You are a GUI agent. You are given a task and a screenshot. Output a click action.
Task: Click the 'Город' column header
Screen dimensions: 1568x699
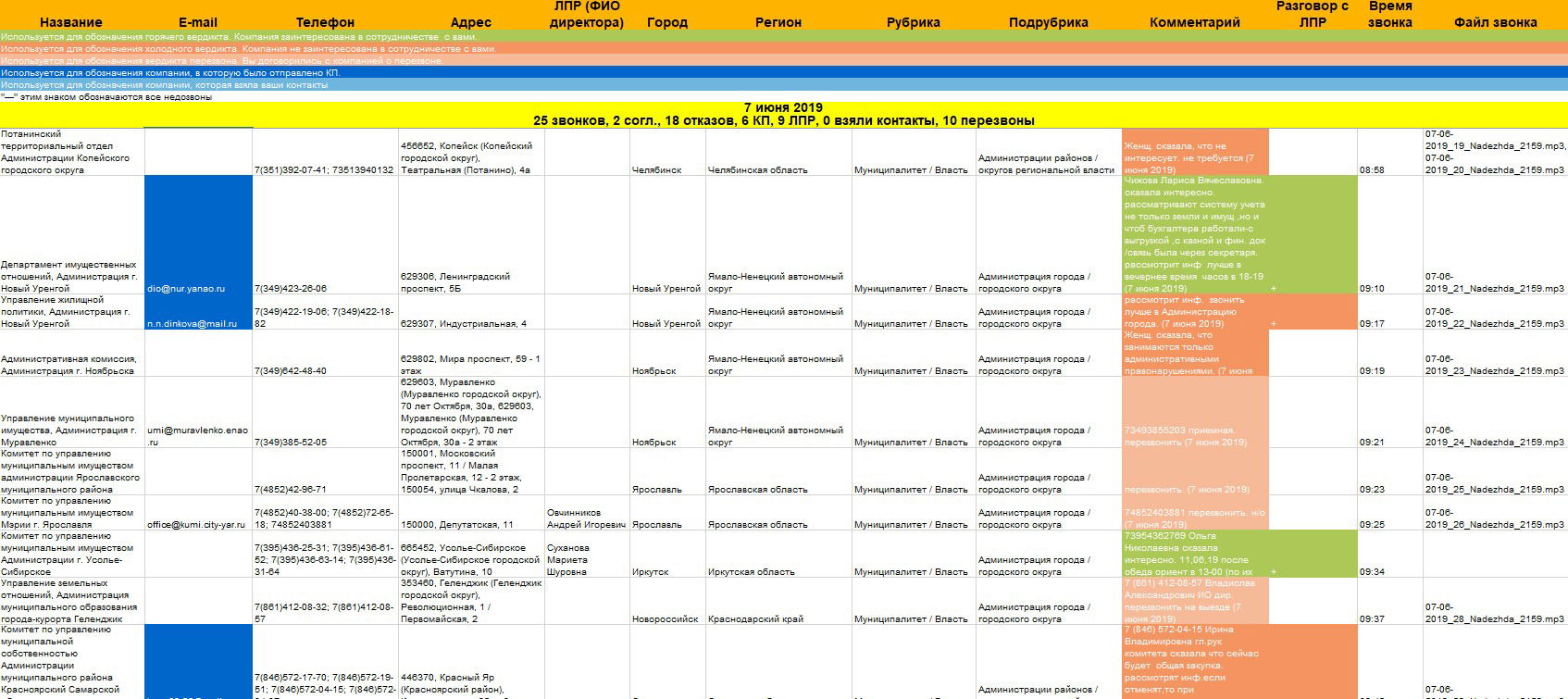point(667,22)
